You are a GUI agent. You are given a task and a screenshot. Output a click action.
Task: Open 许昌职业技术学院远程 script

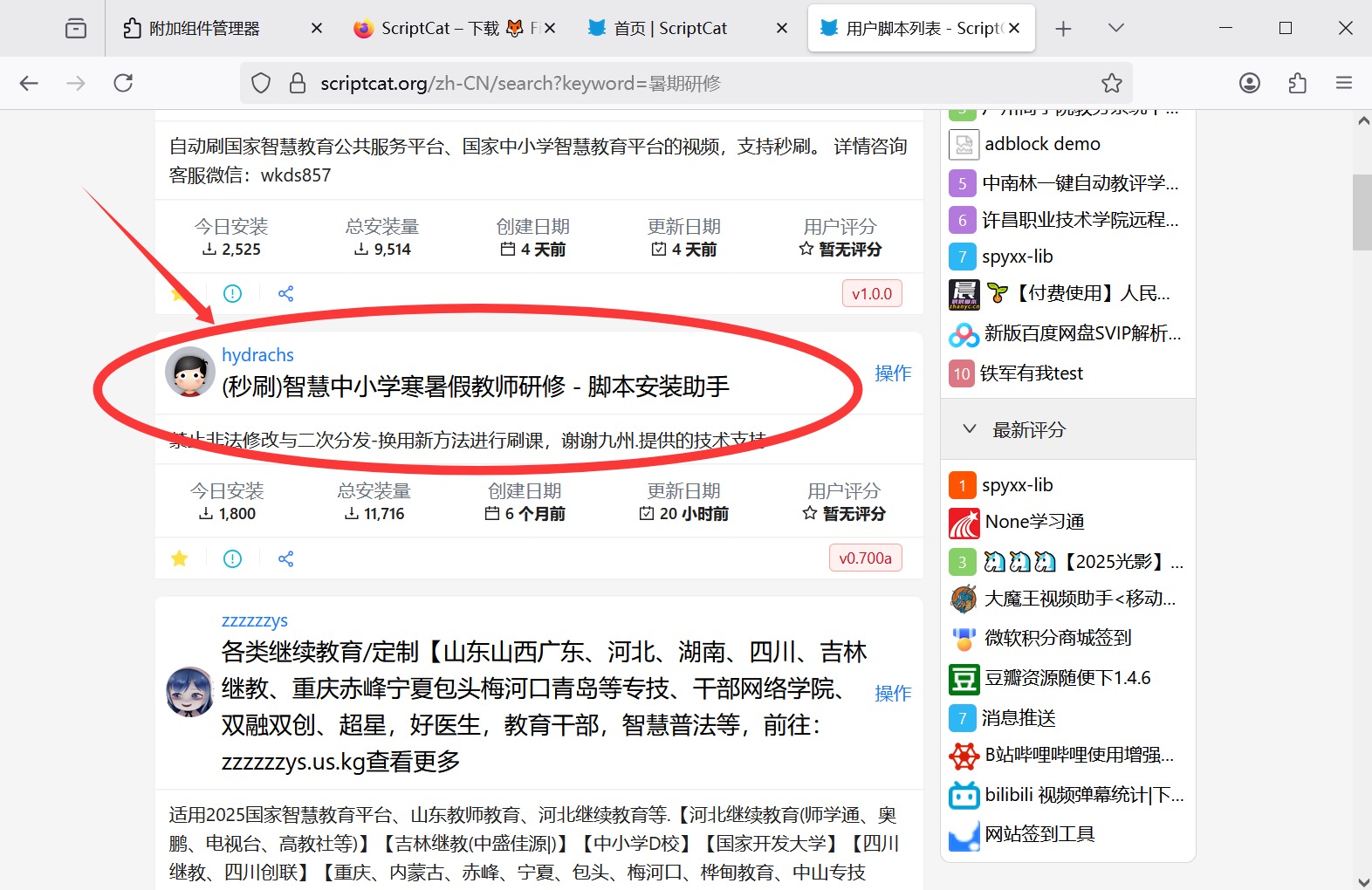(1080, 220)
